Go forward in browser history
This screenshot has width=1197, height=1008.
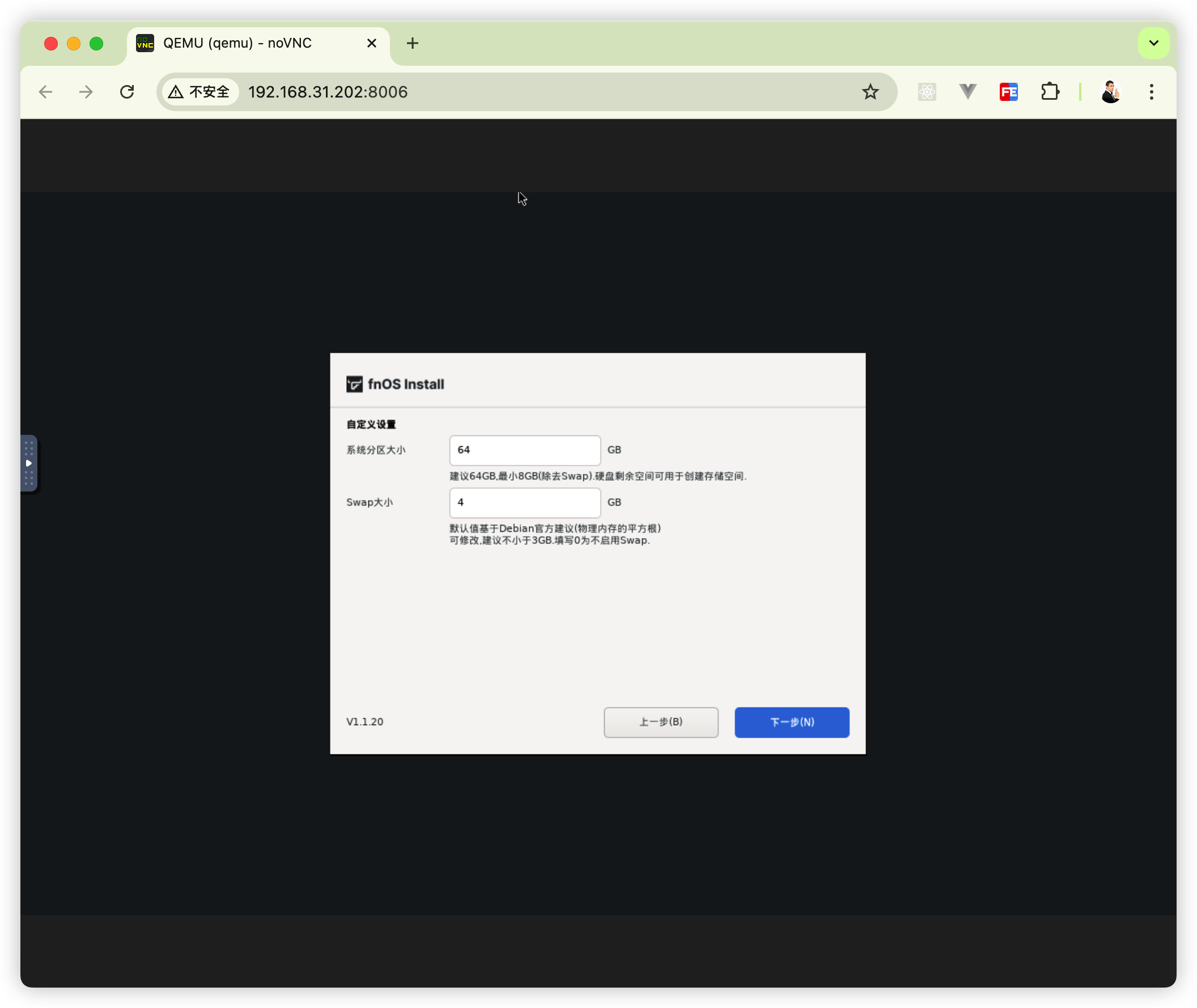[86, 92]
